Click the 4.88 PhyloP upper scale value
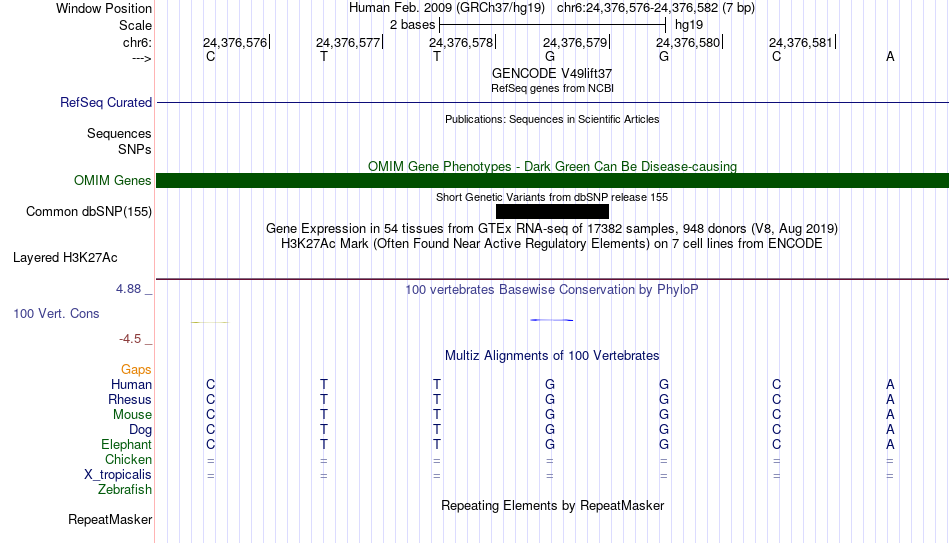 (x=128, y=289)
